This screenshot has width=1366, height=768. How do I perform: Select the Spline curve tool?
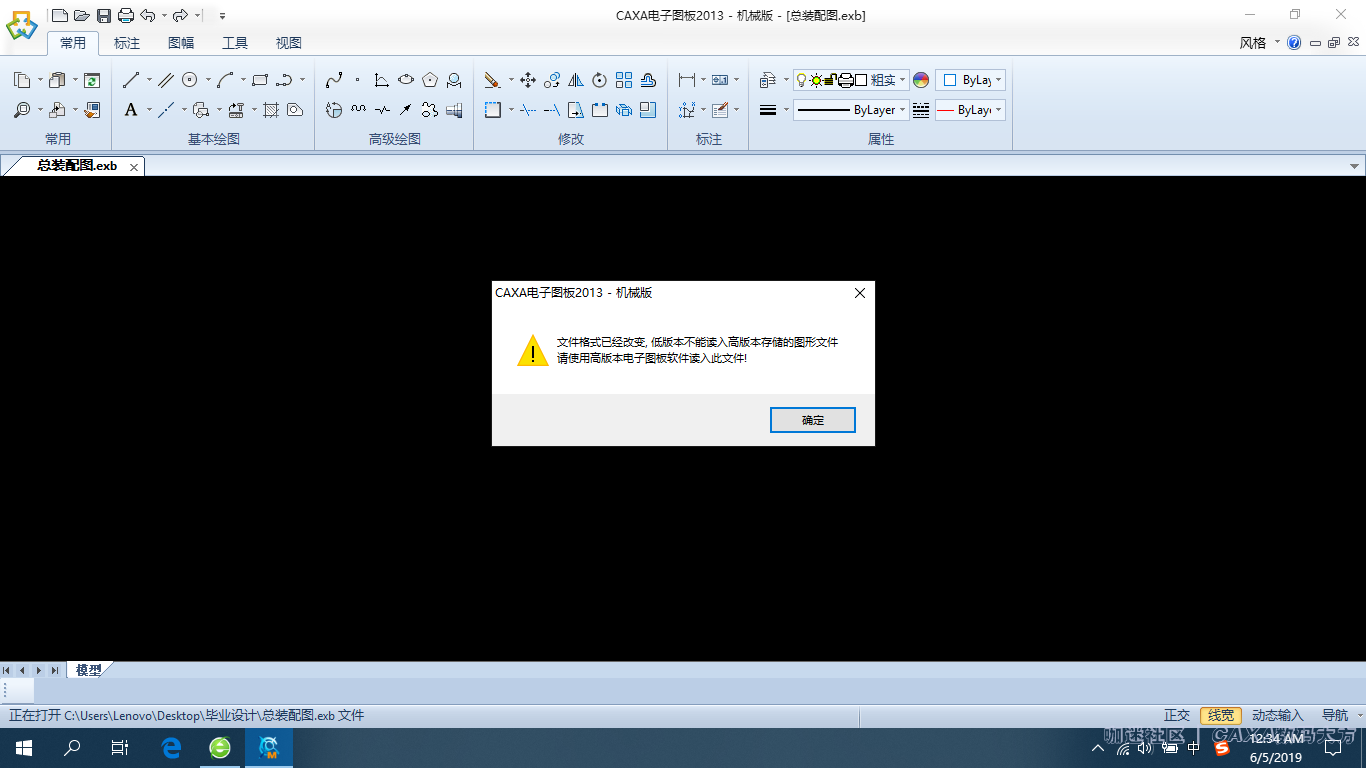tap(334, 80)
